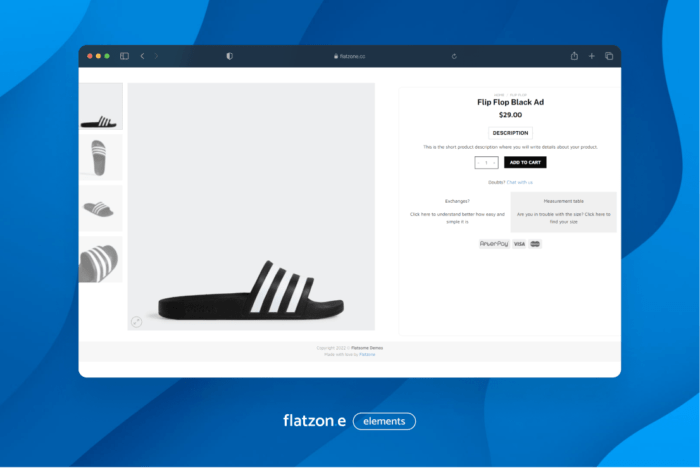The image size is (700, 468).
Task: Select the Exchanges? tab
Action: point(456,201)
